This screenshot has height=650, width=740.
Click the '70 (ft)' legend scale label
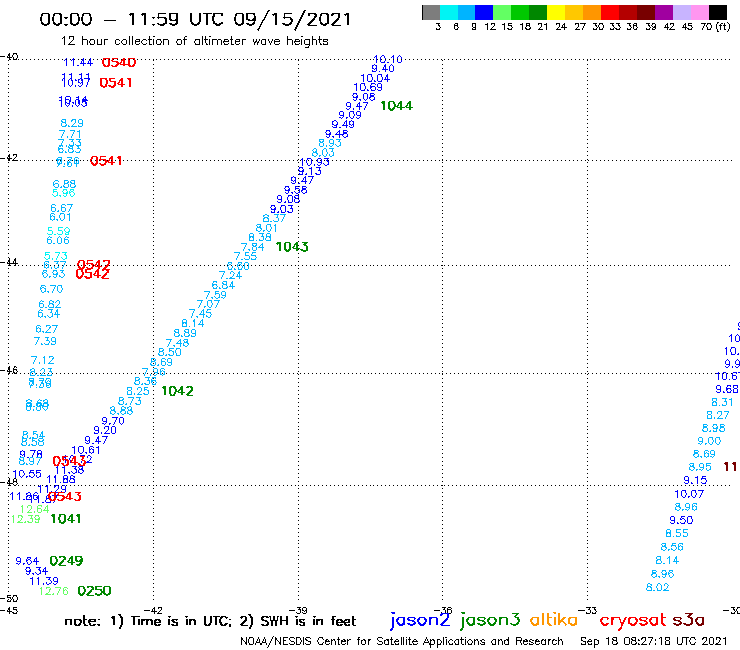[715, 27]
